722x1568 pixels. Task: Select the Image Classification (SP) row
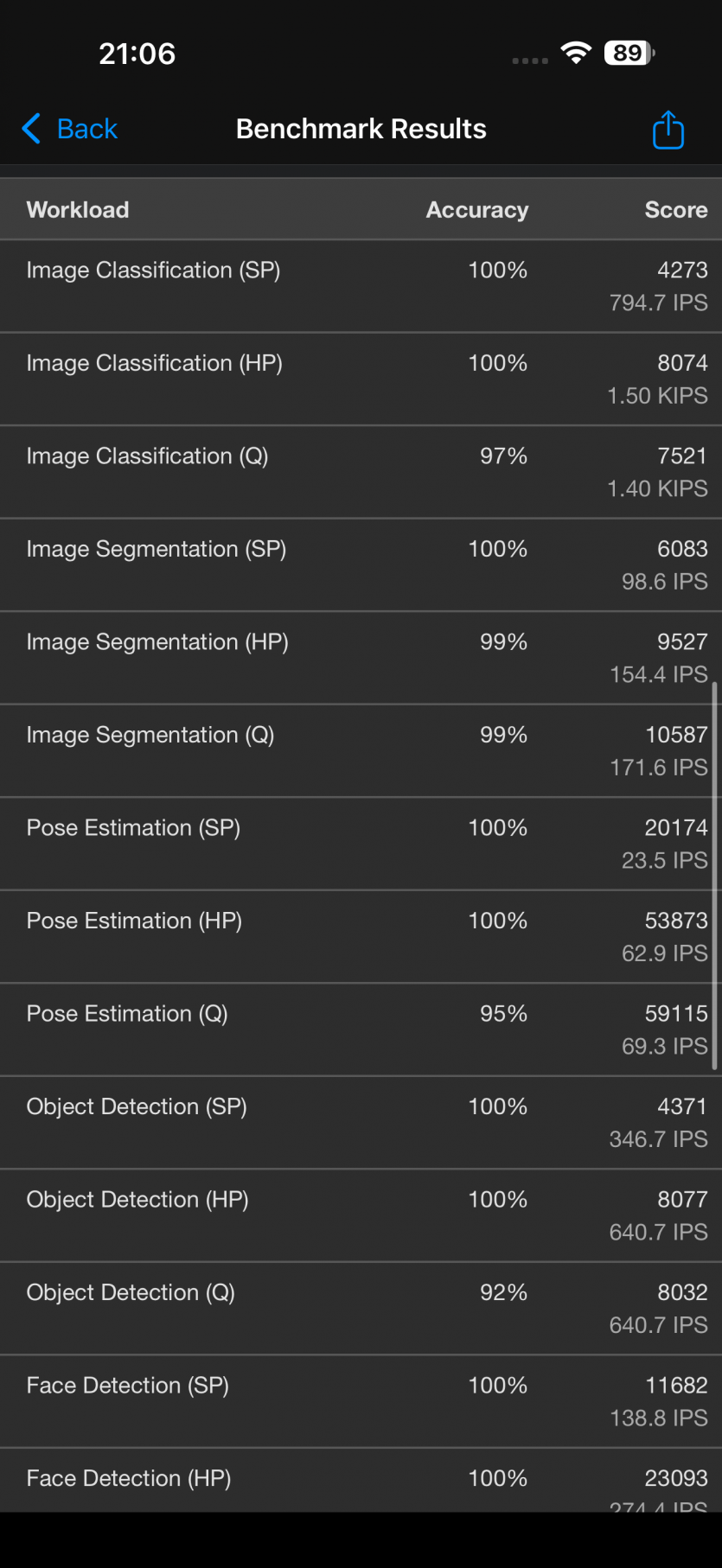pos(361,286)
